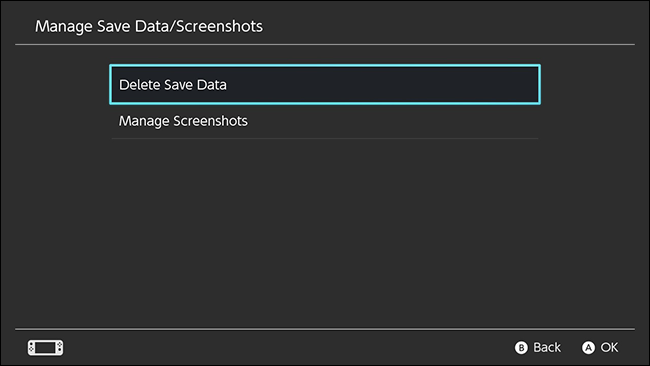The image size is (650, 366).
Task: Click the word 'Screenshots' in the header
Action: click(x=220, y=26)
